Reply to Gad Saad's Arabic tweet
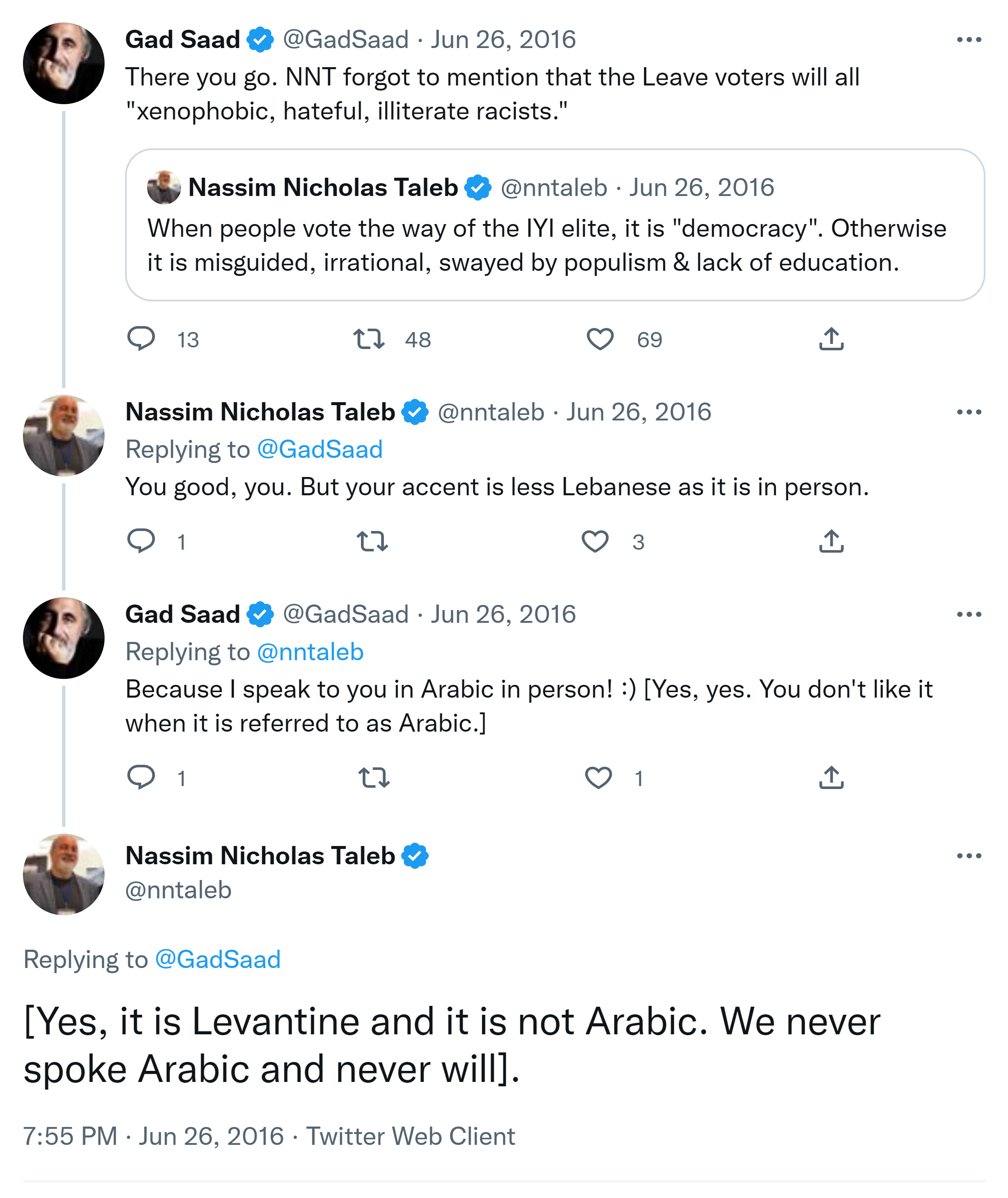 click(141, 777)
